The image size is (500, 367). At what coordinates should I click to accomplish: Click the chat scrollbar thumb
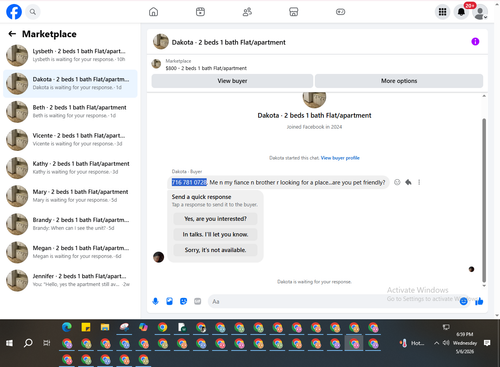tap(484, 200)
